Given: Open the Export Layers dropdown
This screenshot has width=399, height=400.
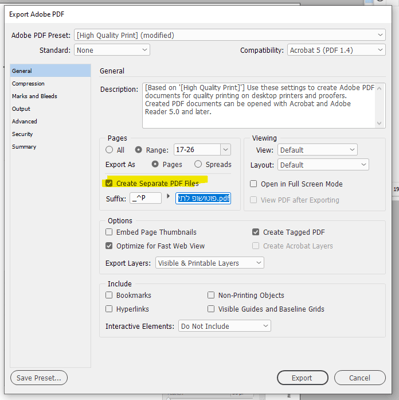Looking at the screenshot, I should point(209,263).
